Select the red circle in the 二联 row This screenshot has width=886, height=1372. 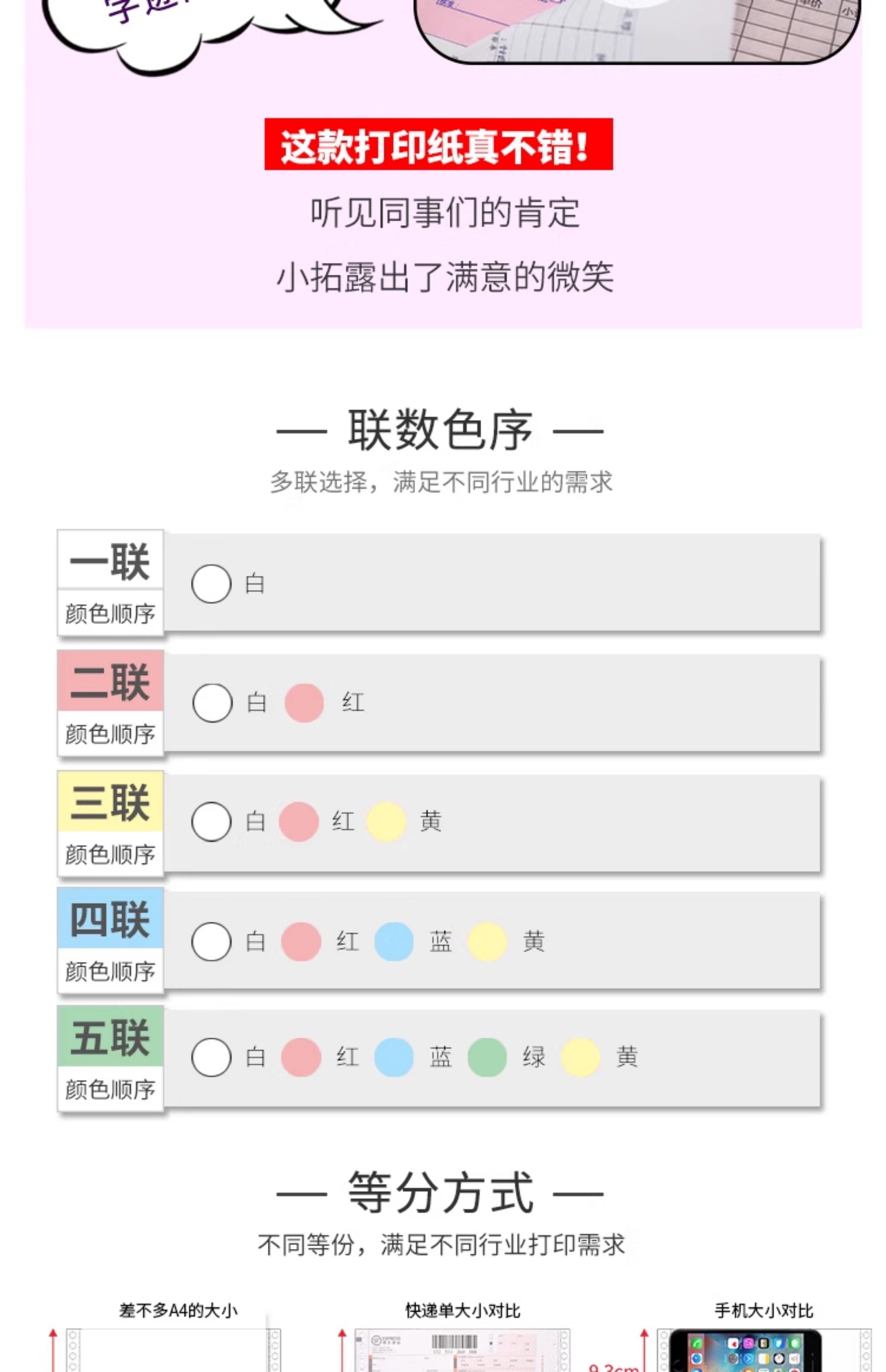tap(304, 703)
